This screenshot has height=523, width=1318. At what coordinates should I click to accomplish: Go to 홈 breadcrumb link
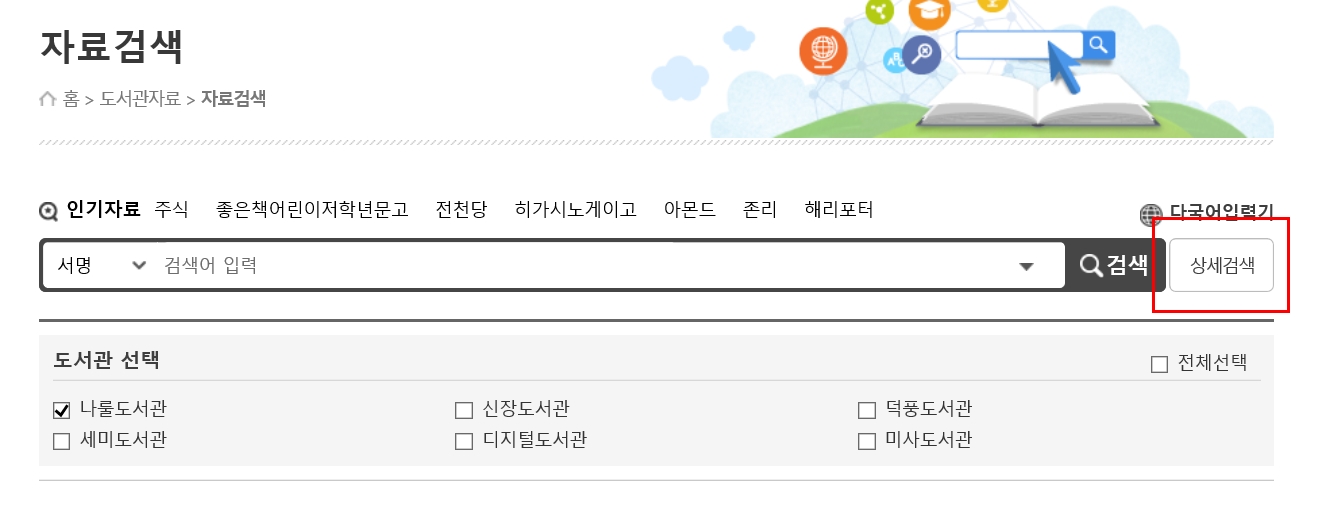(x=71, y=99)
